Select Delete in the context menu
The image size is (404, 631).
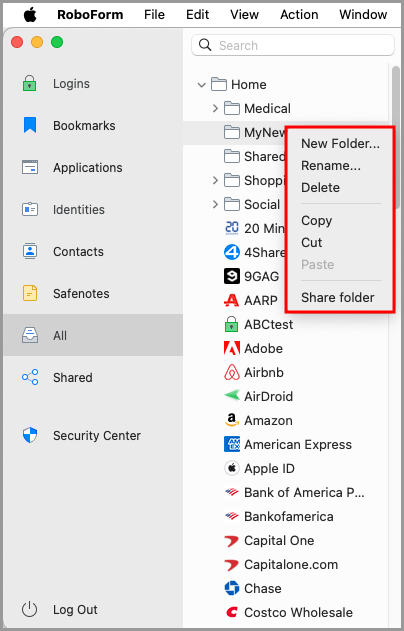point(320,188)
